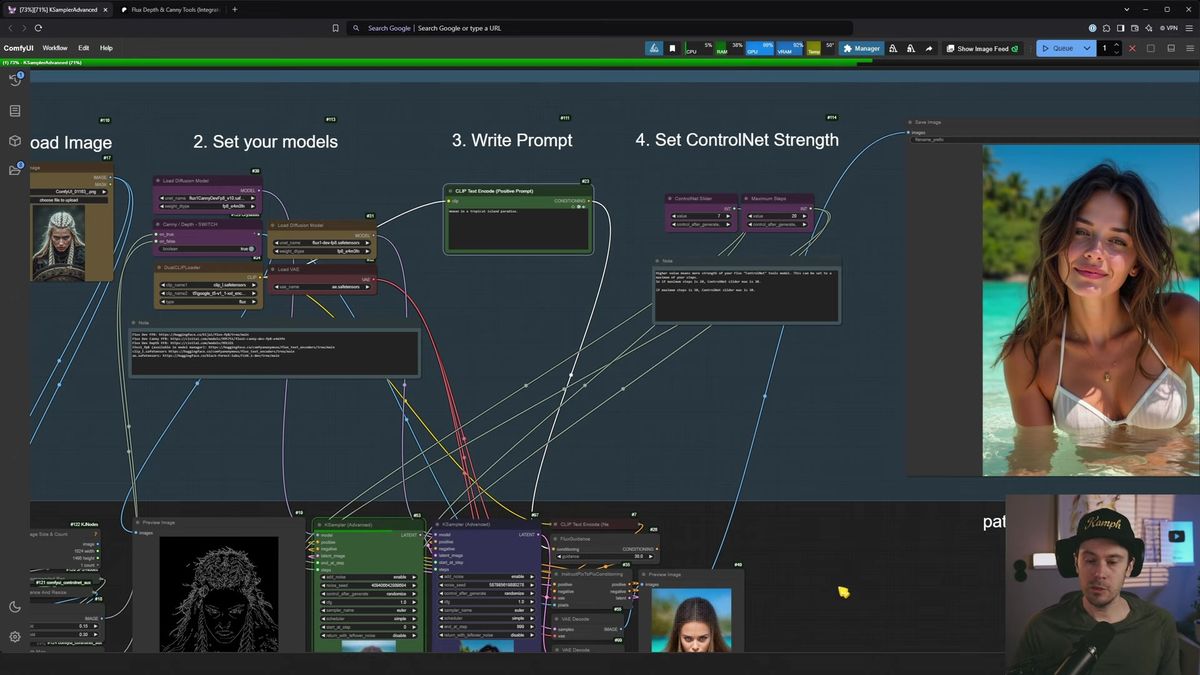Collapse the Save Image node via its dot
The image size is (1200, 675).
point(910,122)
